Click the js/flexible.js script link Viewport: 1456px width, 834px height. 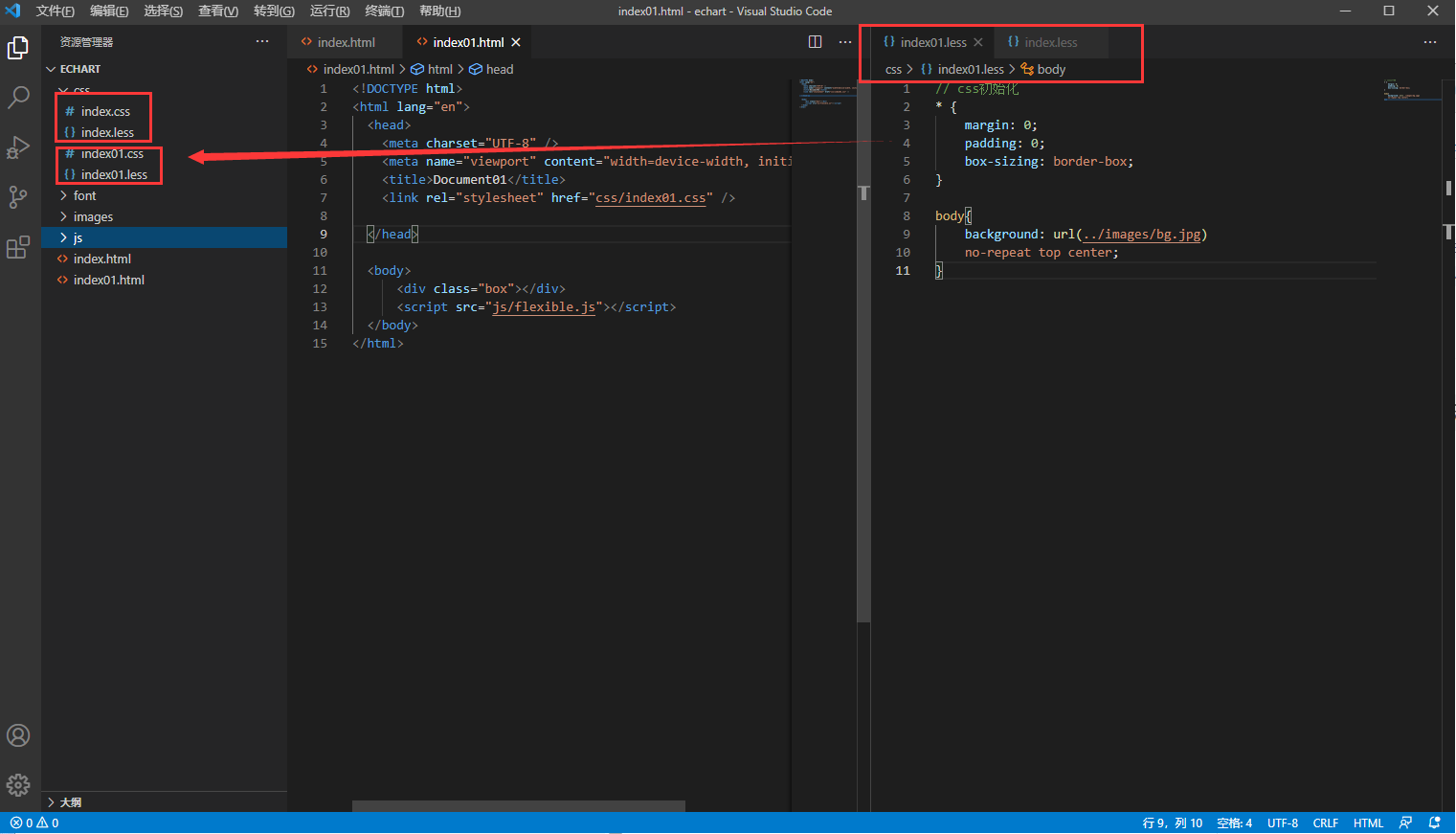coord(544,307)
